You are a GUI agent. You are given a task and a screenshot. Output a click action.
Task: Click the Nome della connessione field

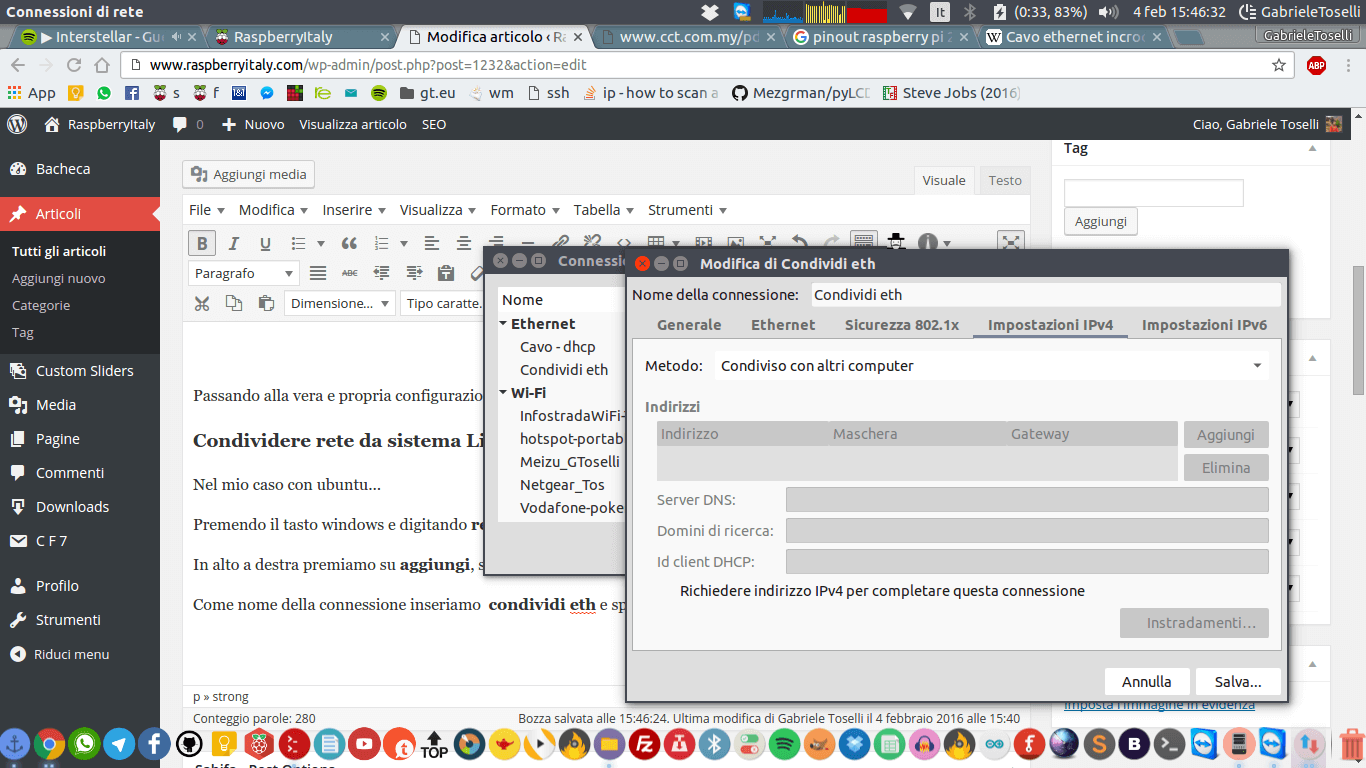click(1045, 295)
